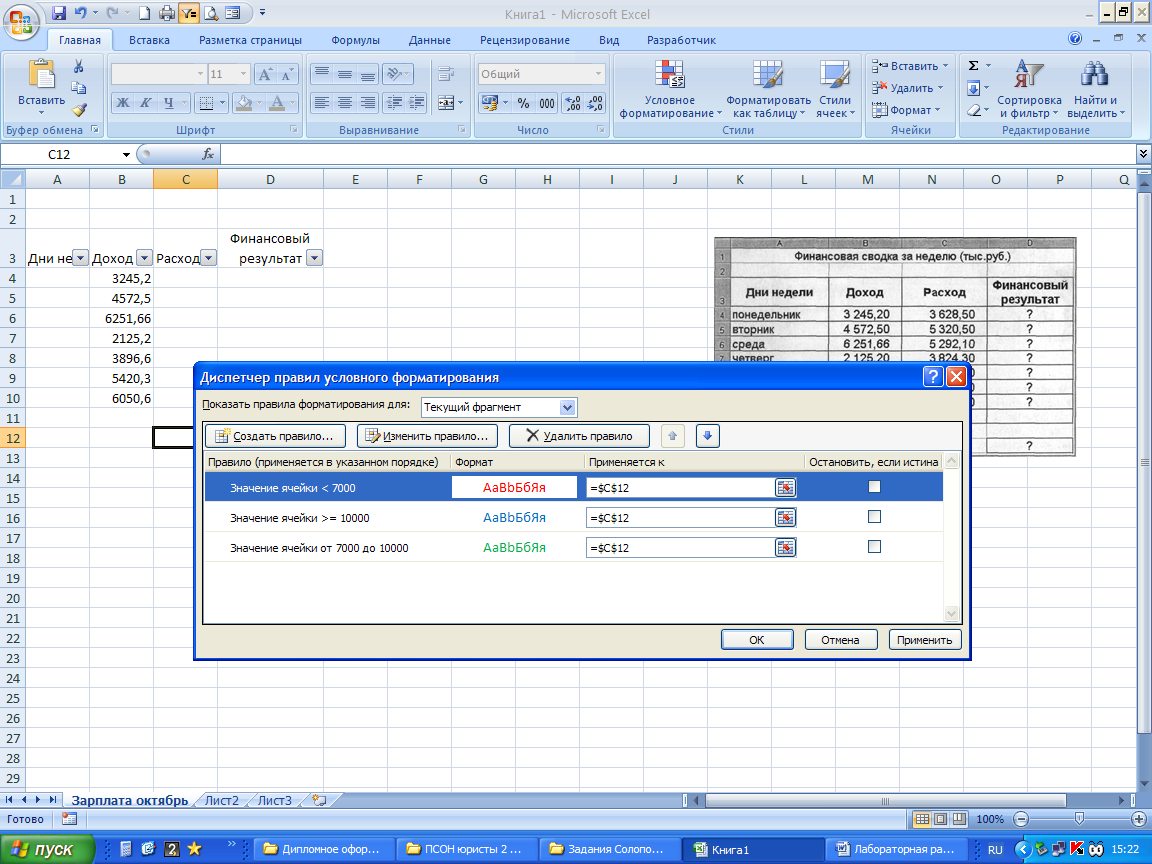Click the Изменить правило button

click(428, 436)
